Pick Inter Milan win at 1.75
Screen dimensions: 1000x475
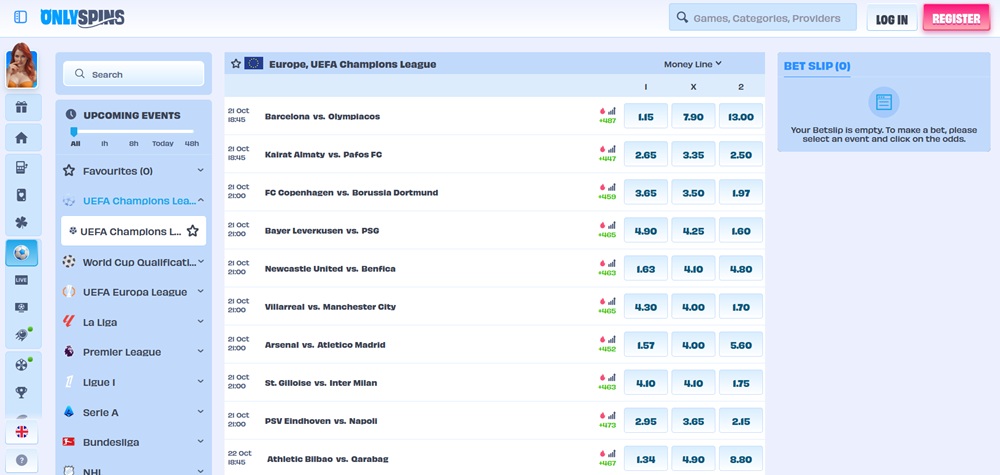[x=741, y=383]
